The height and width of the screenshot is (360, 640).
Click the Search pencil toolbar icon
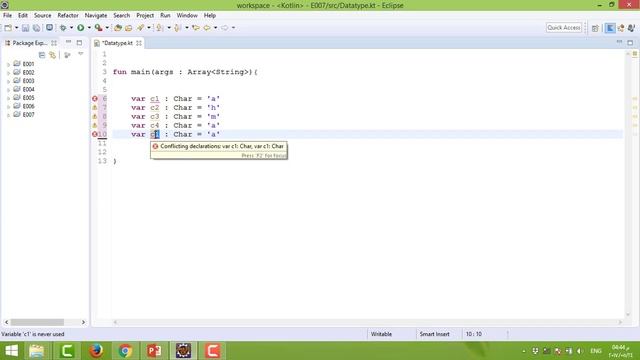click(140, 28)
